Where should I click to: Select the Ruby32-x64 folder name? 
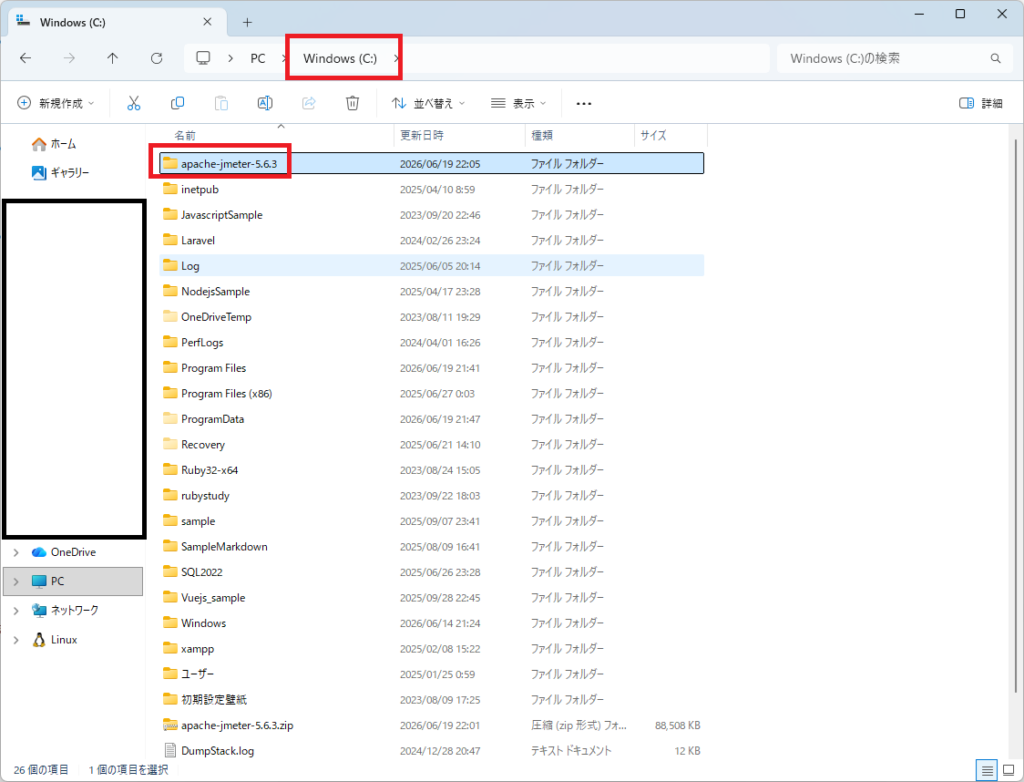210,470
